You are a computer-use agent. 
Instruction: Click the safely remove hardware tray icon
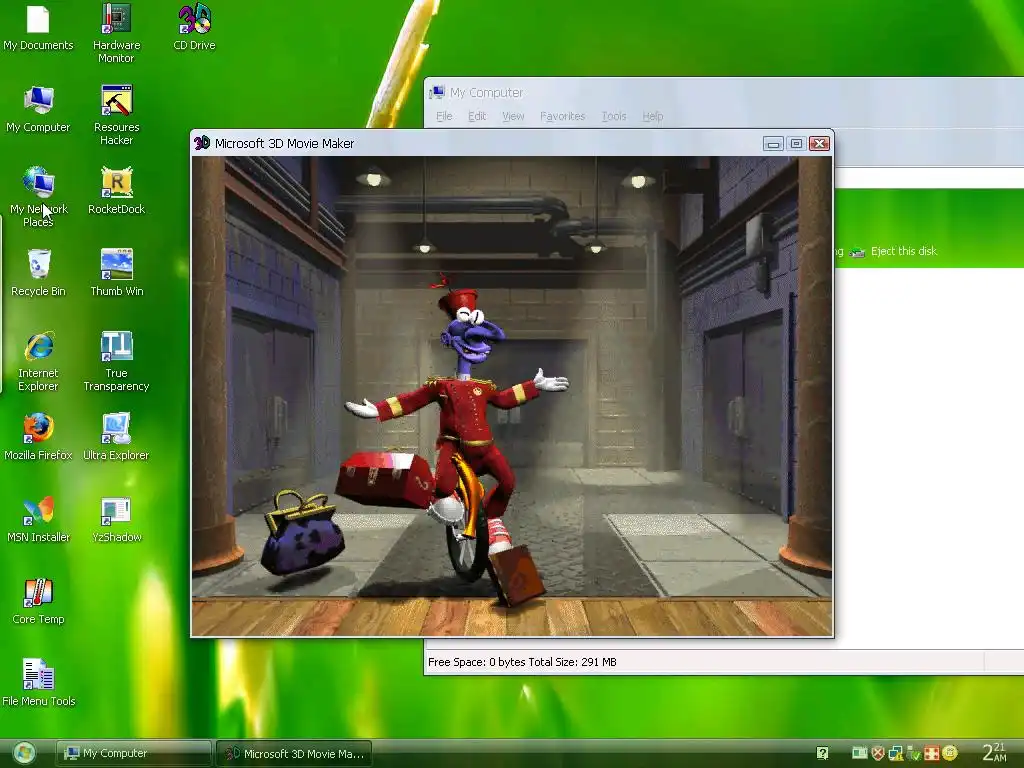tap(914, 754)
